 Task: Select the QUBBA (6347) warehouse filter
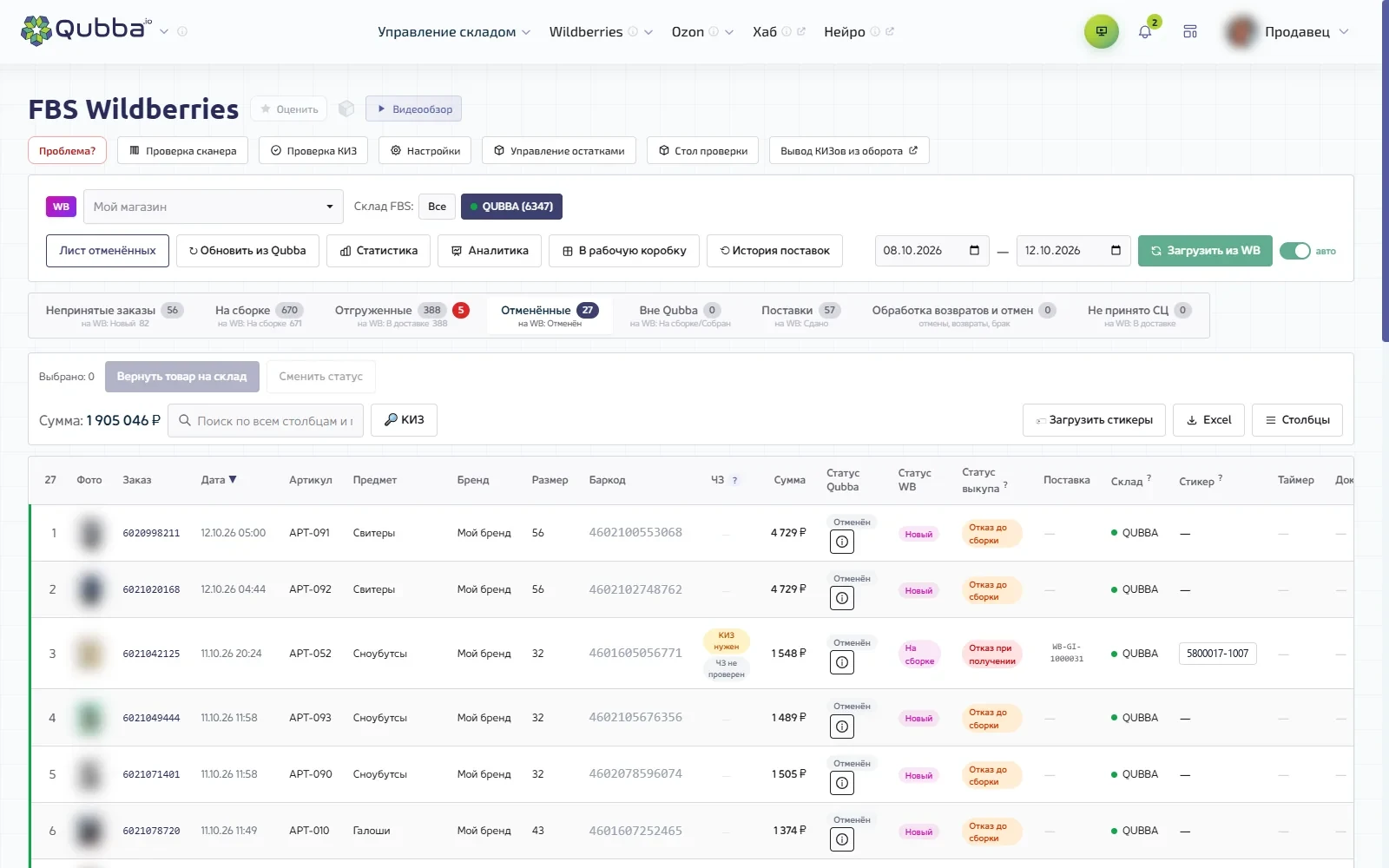tap(512, 207)
